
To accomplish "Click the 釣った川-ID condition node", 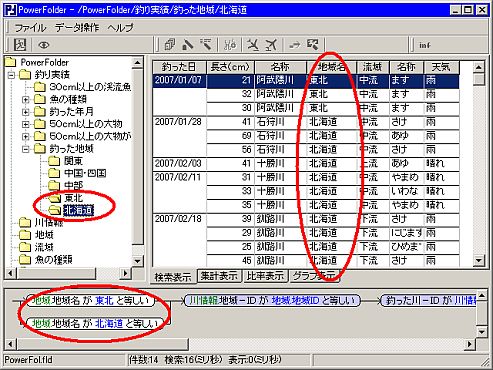I will point(428,301).
